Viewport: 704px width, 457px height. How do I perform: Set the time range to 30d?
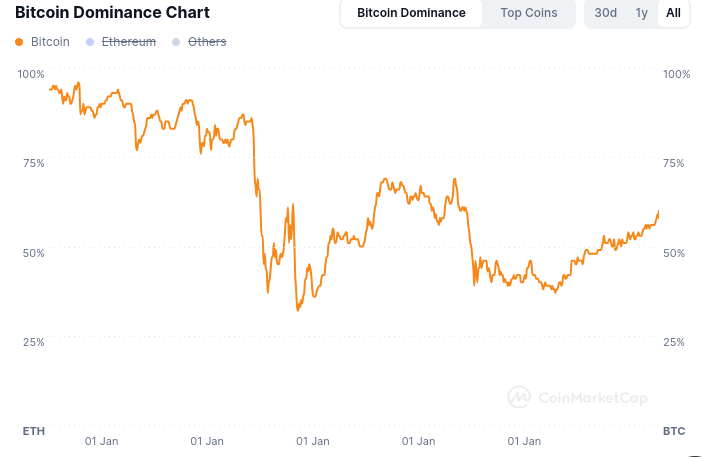coord(605,13)
